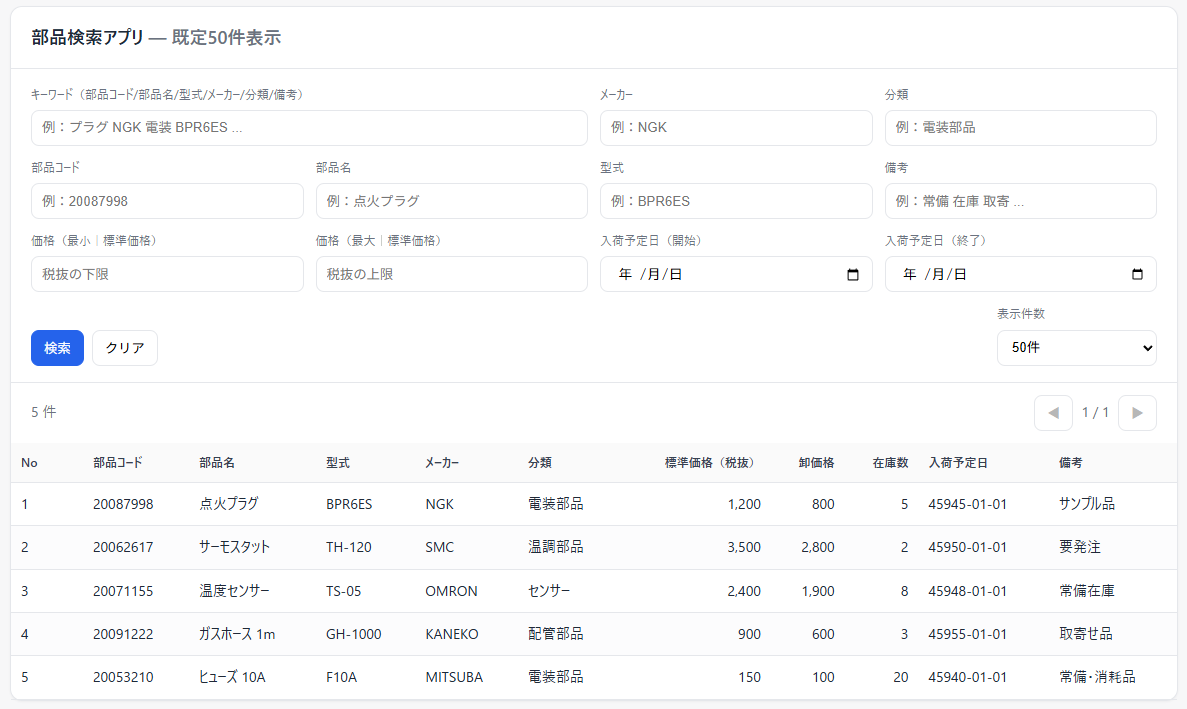Click the 備考 input field
Image resolution: width=1187 pixels, height=709 pixels.
click(x=1020, y=200)
